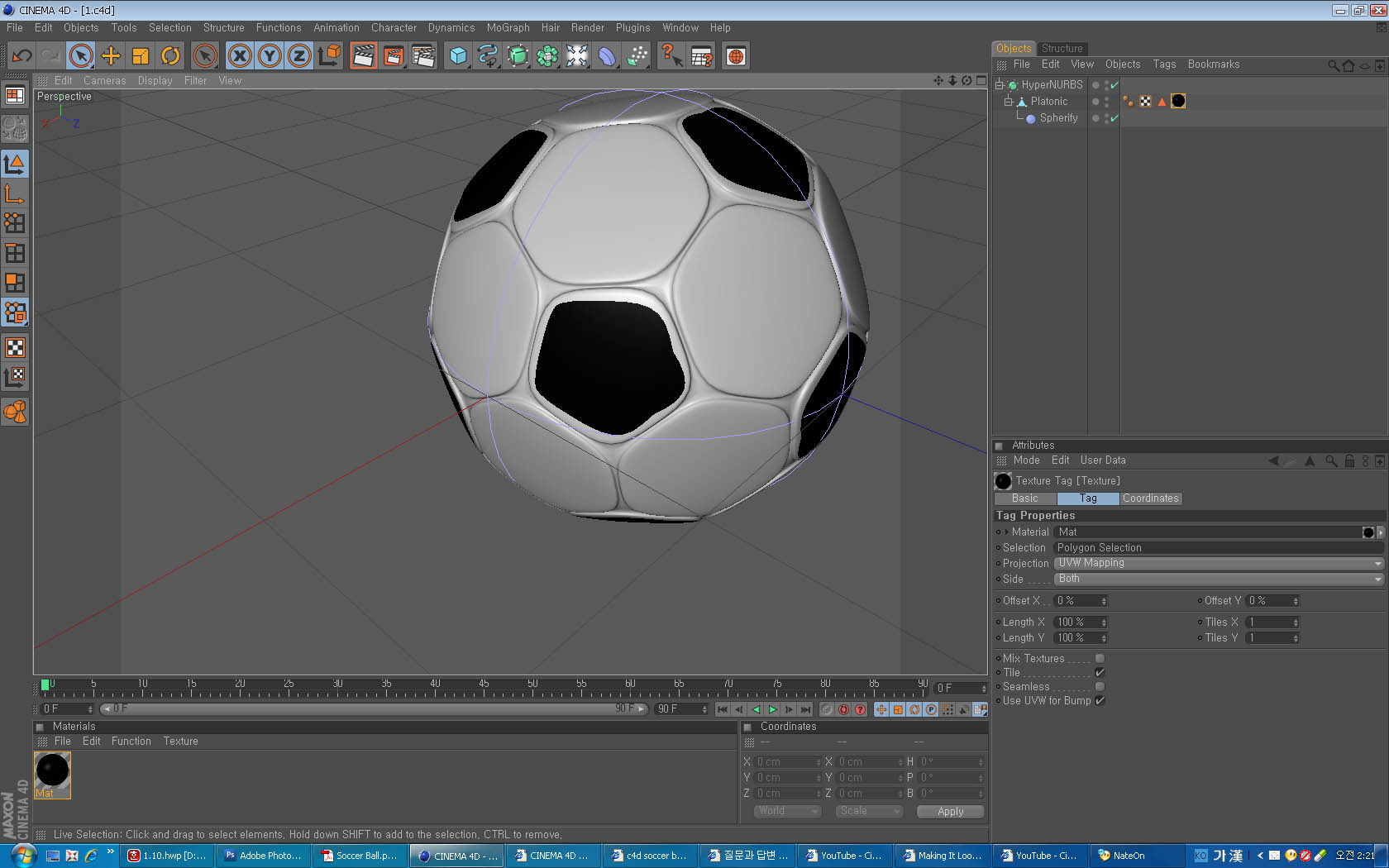1389x868 pixels.
Task: Click the Record keyframe red button
Action: click(x=843, y=709)
